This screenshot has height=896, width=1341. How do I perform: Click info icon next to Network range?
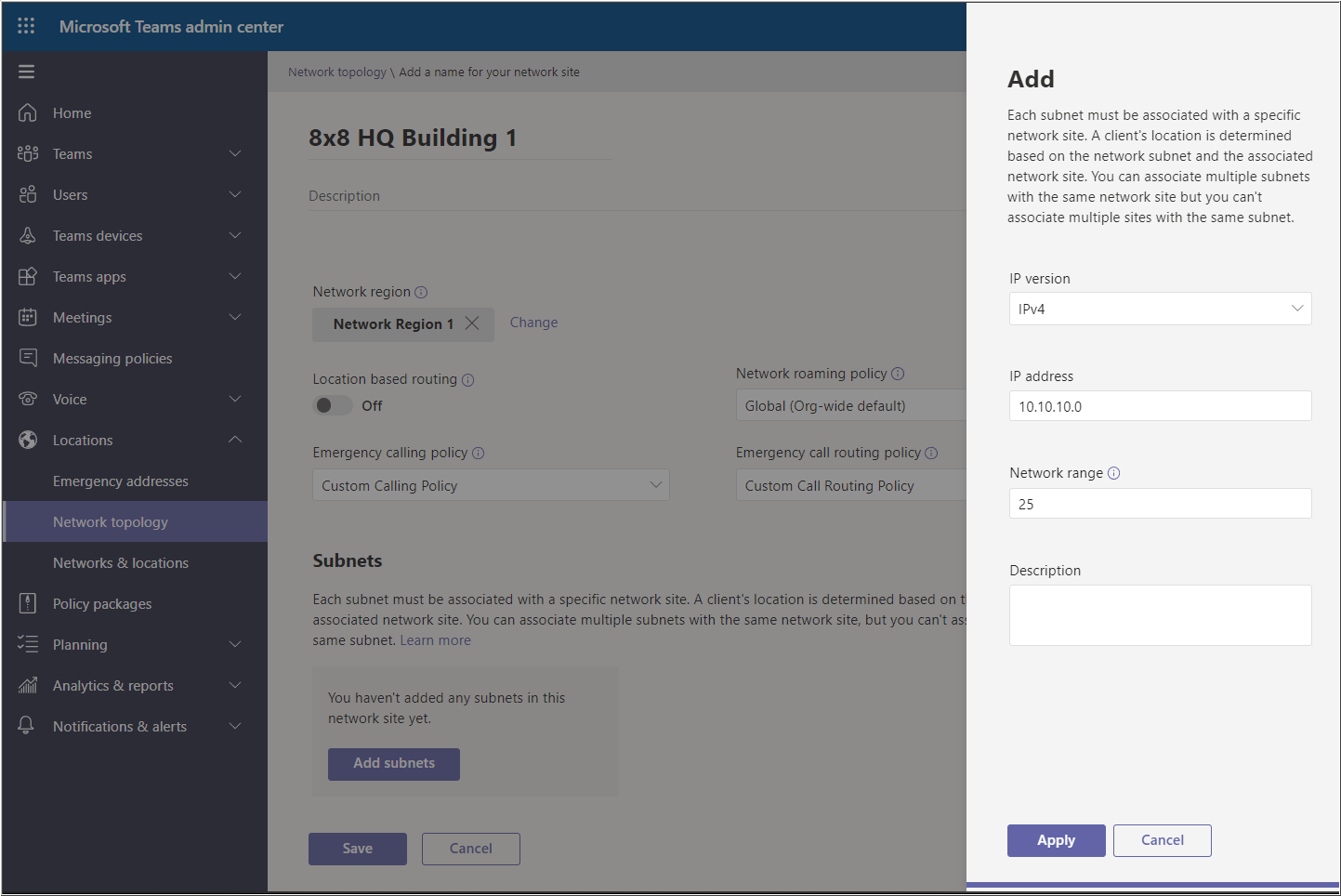tap(1114, 473)
